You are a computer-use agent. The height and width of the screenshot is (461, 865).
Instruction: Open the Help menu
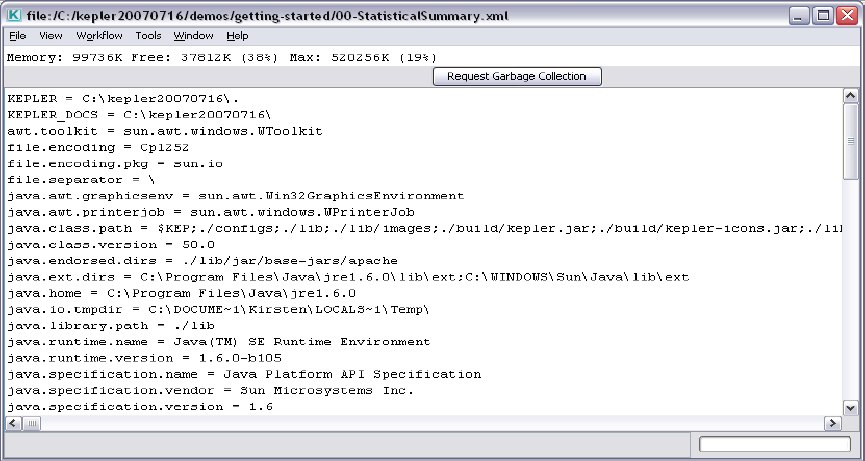pyautogui.click(x=237, y=36)
